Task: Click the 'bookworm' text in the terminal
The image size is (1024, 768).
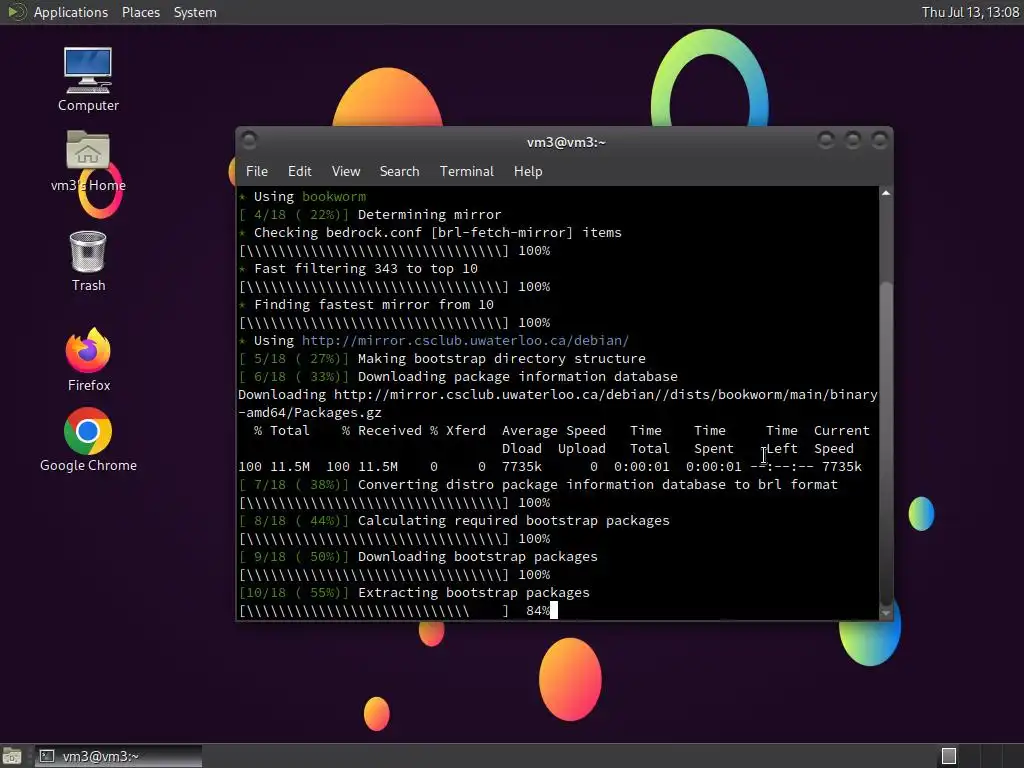Action: (x=334, y=197)
